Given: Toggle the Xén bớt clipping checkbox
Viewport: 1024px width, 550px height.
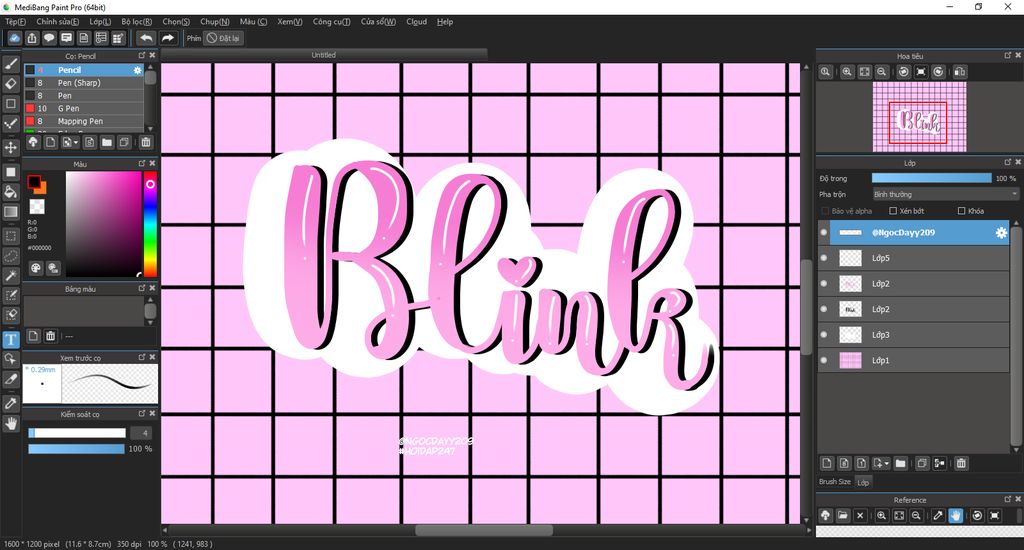Looking at the screenshot, I should click(893, 211).
